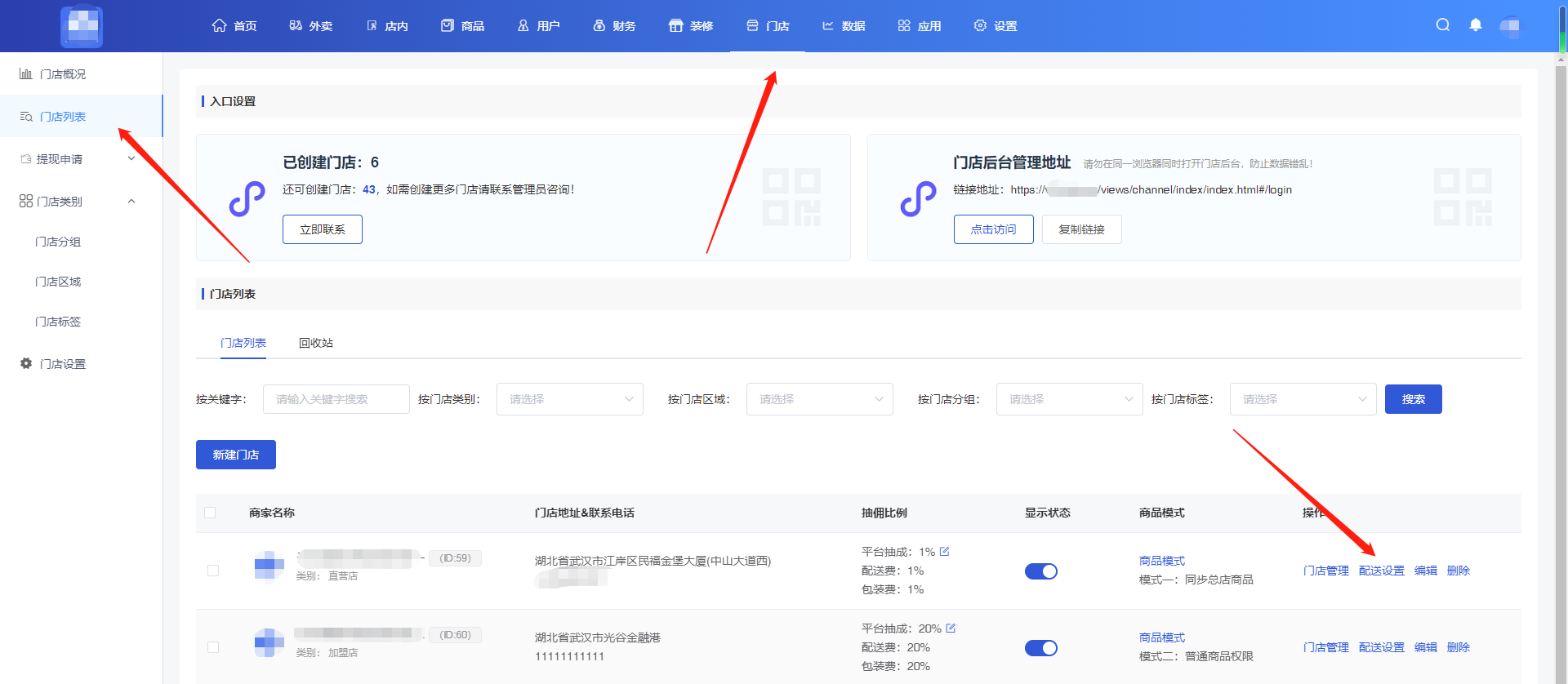Switch to the 回收站 tab

coord(316,343)
